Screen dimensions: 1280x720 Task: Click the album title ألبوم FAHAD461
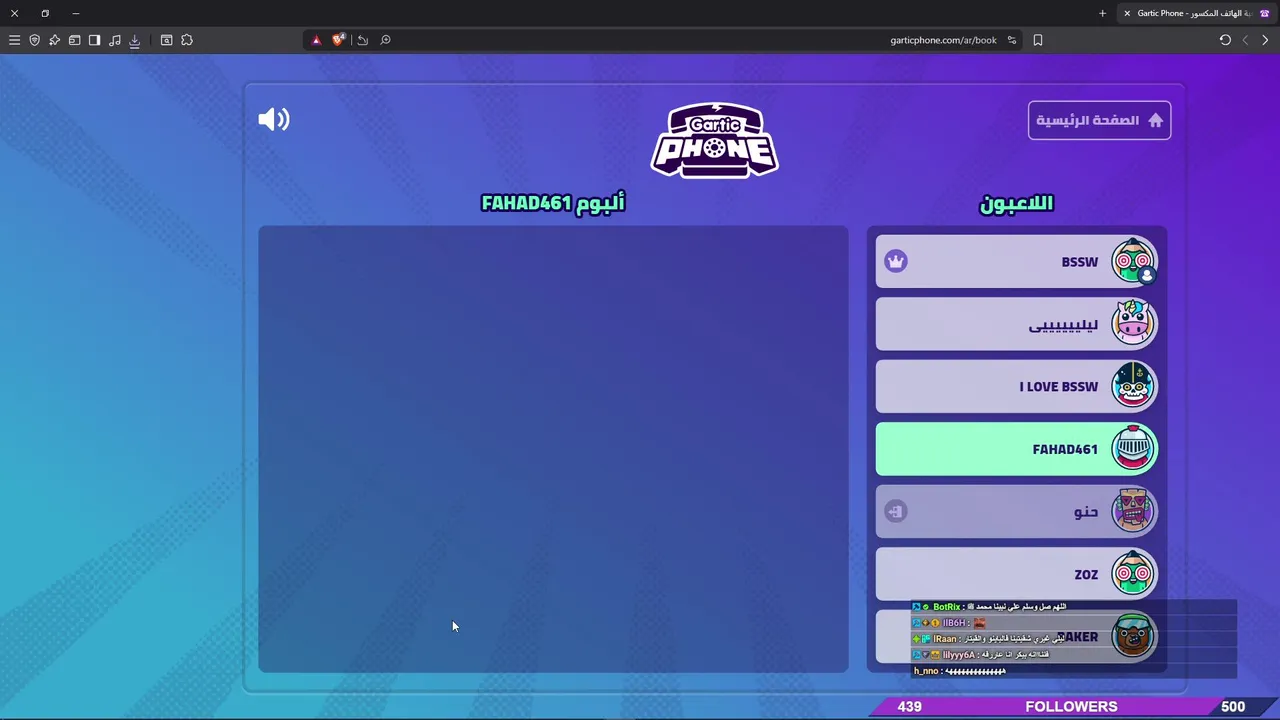[x=553, y=203]
